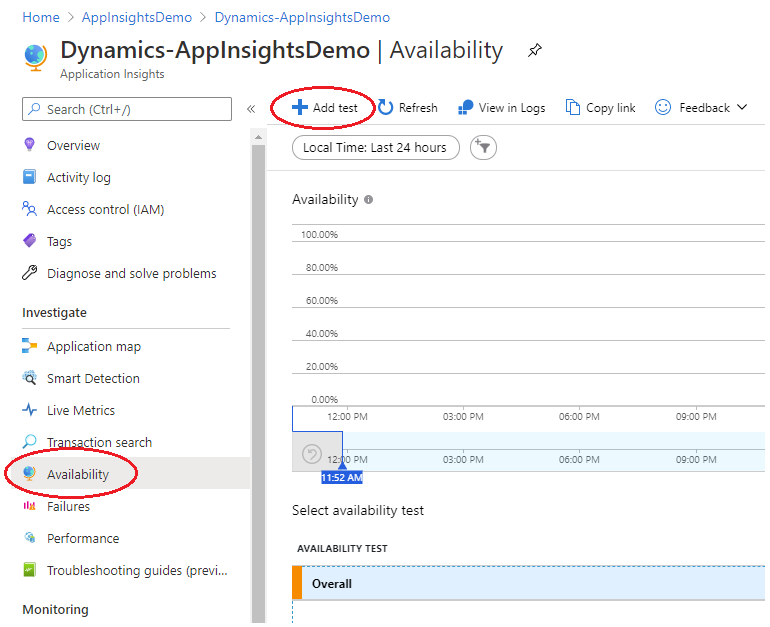Open Live Metrics in sidebar
Viewport: 770px width, 627px height.
(80, 410)
